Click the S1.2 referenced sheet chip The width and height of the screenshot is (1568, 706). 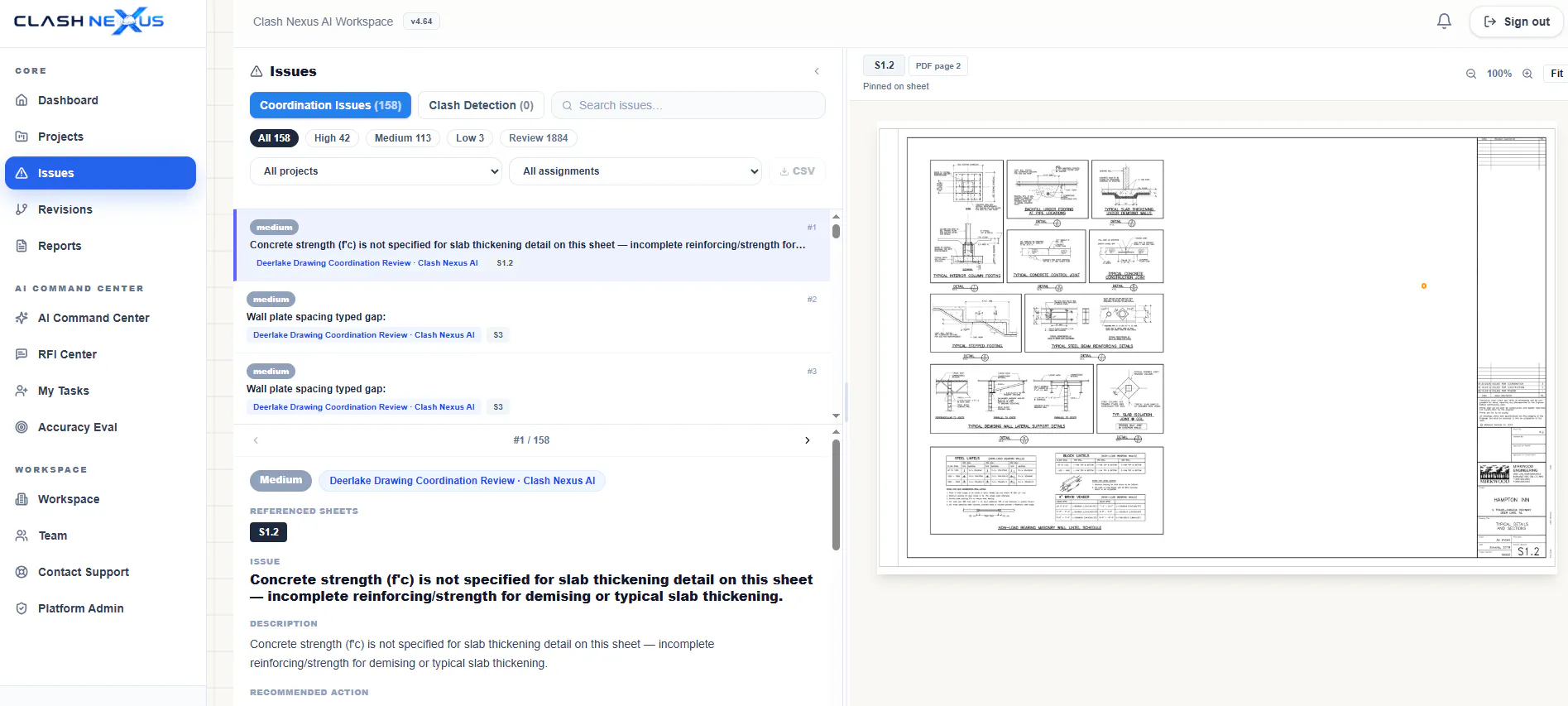pos(269,532)
